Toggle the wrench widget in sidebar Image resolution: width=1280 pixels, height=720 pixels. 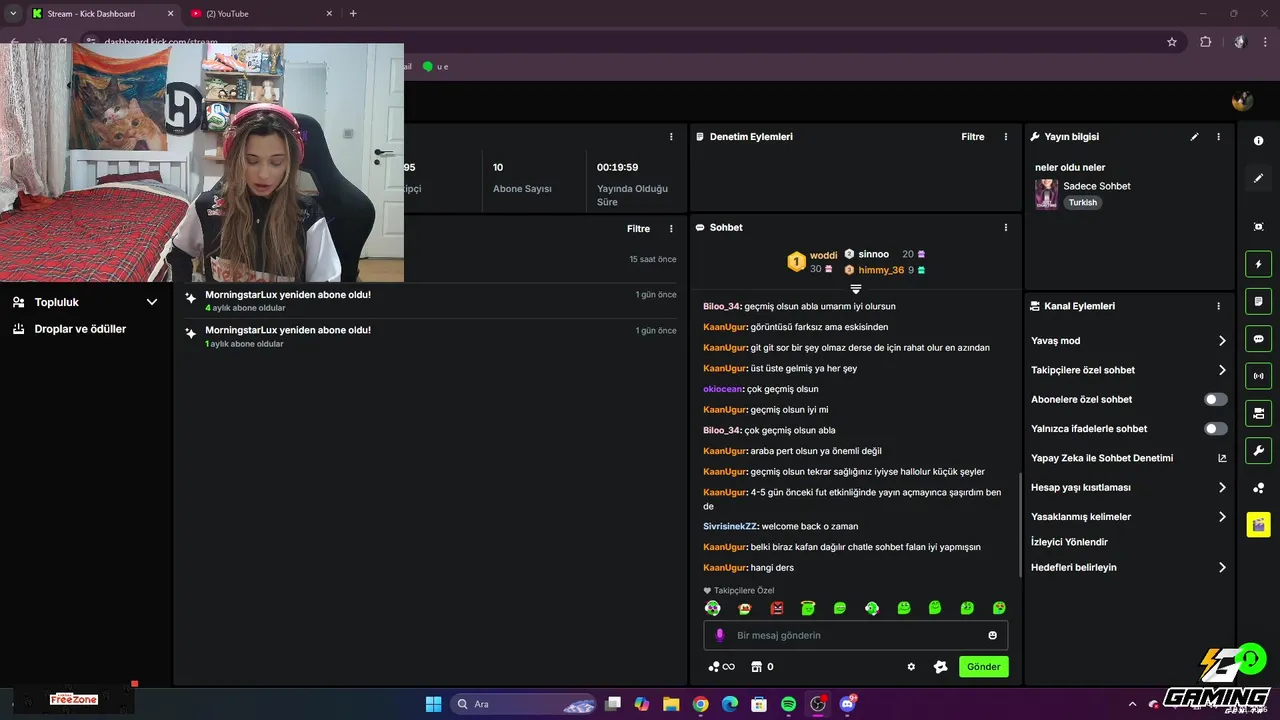click(1258, 450)
